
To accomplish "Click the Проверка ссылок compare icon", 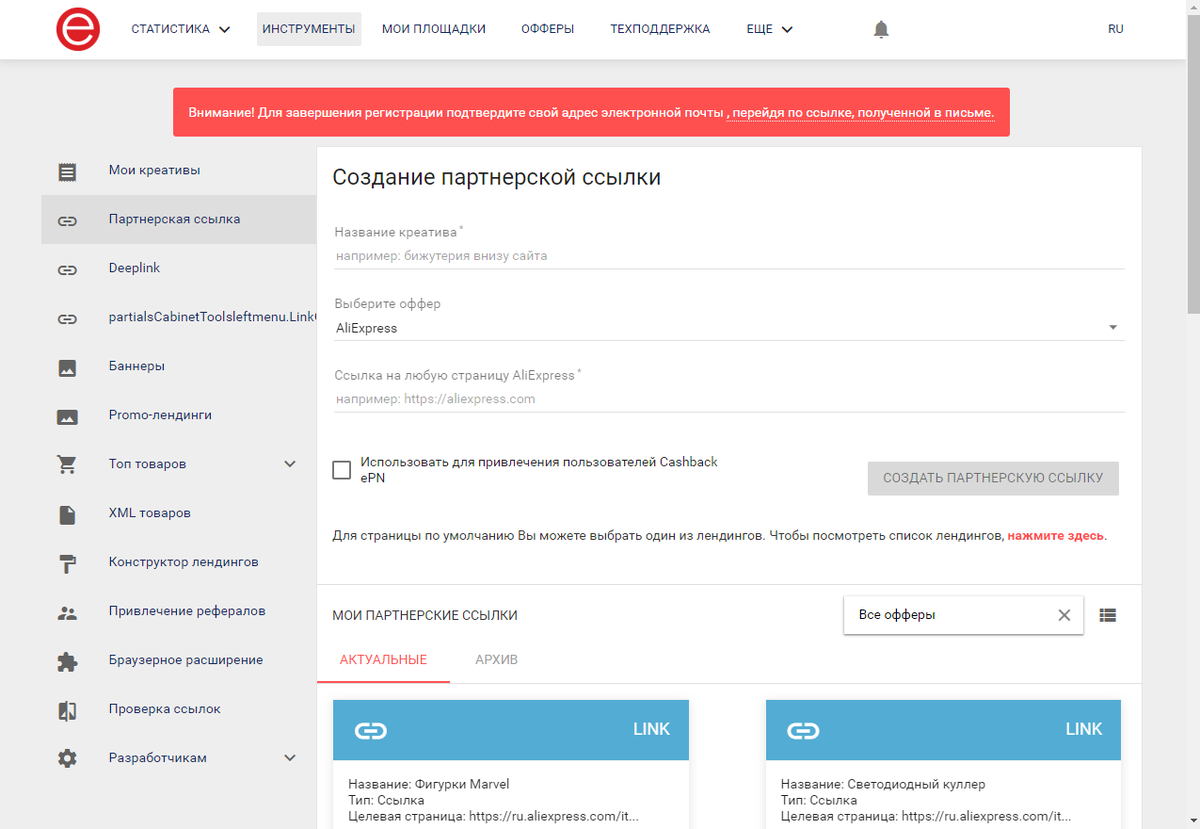I will point(67,710).
